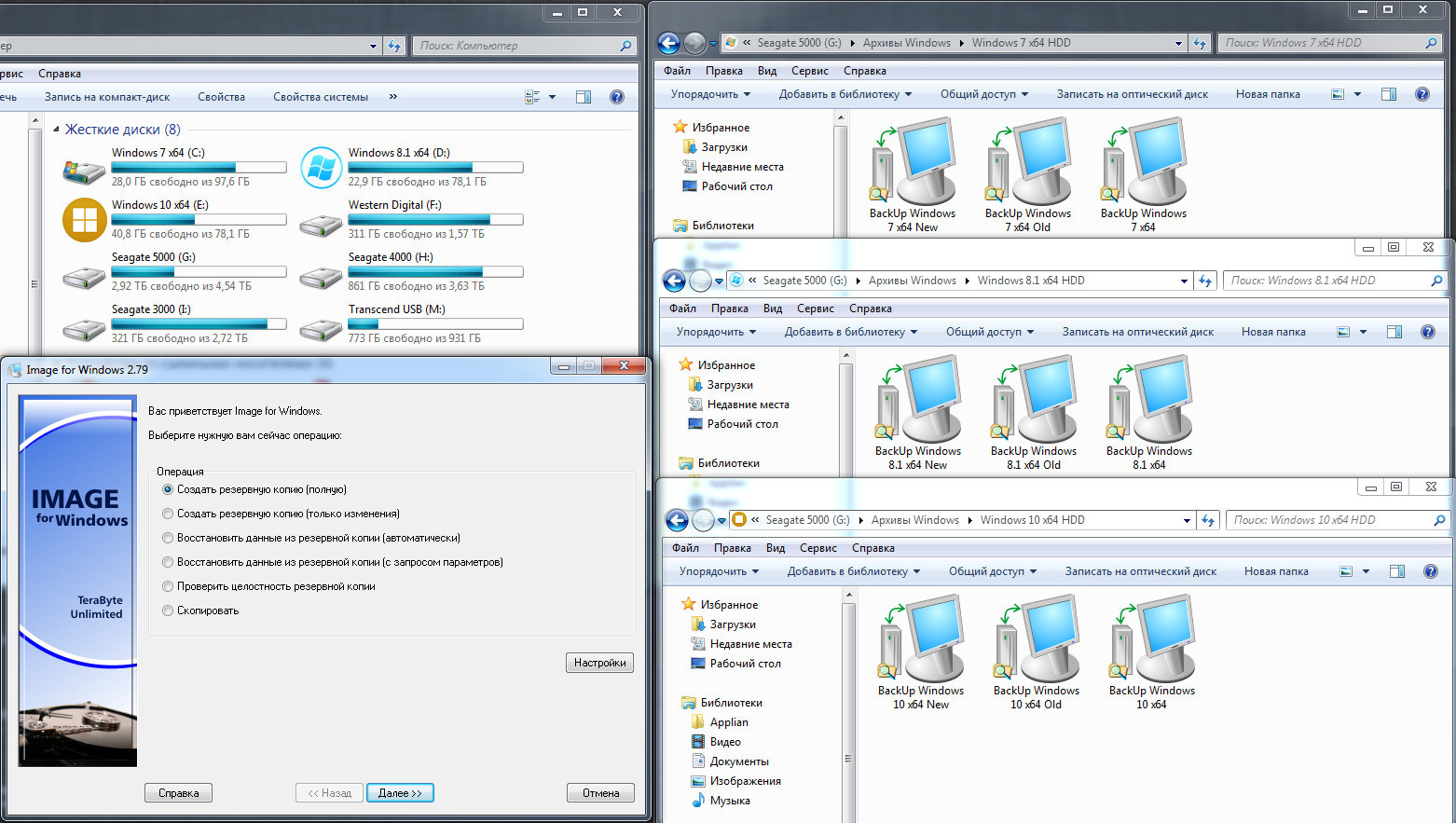The width and height of the screenshot is (1456, 823).
Task: Show hidden toolbar commands chevron in Computer window
Action: (x=392, y=97)
